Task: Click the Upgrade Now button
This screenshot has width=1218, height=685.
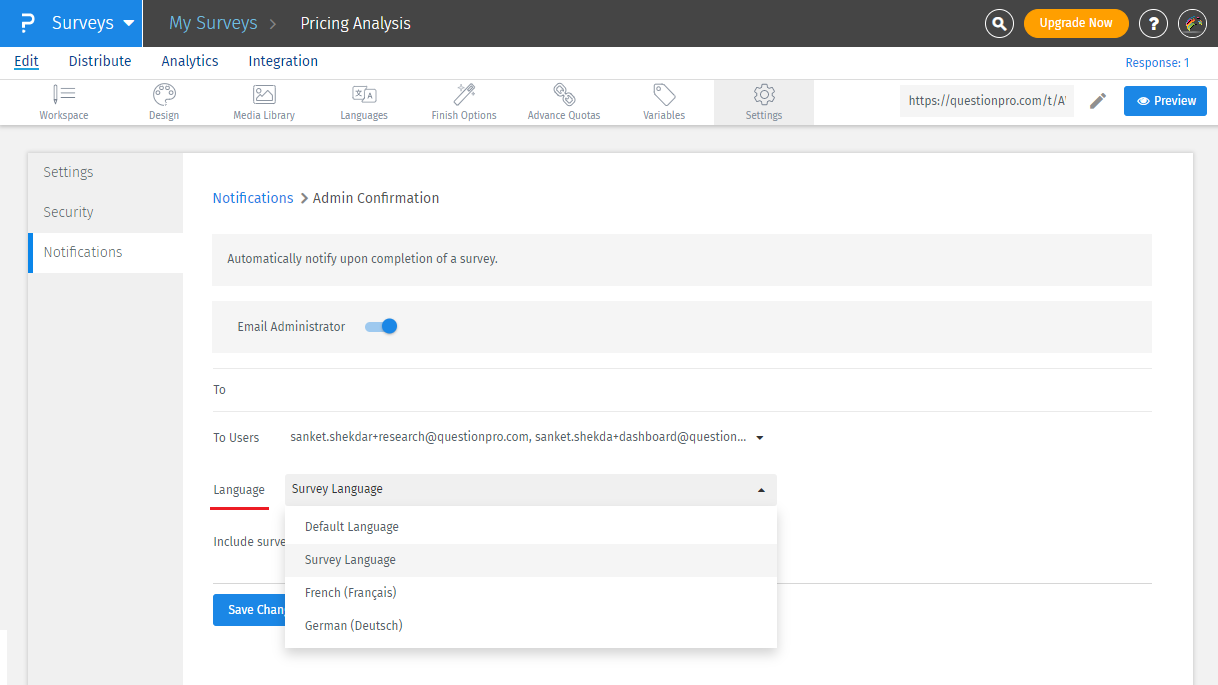Action: pos(1076,23)
